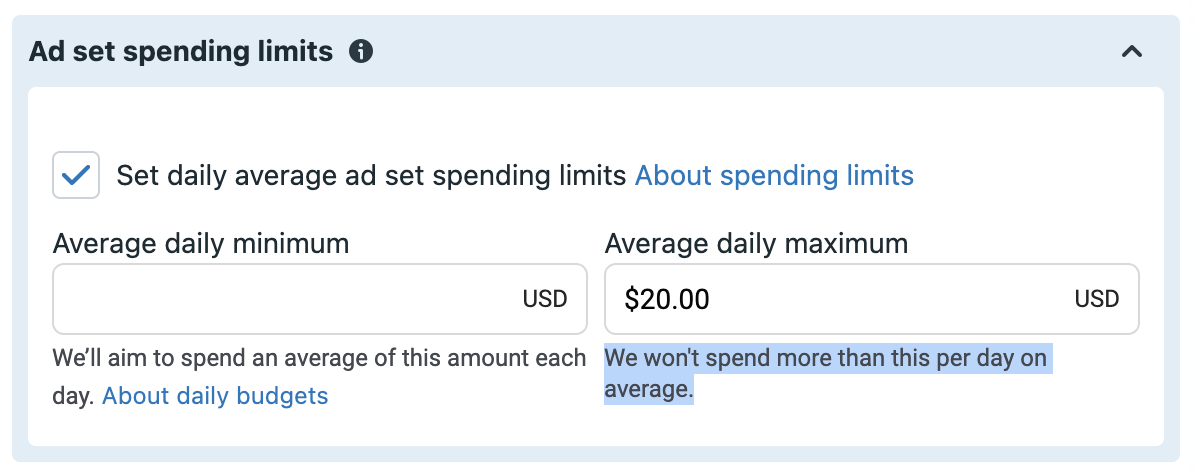Focus the Average daily maximum field
Image resolution: width=1194 pixels, height=476 pixels.
coord(872,299)
